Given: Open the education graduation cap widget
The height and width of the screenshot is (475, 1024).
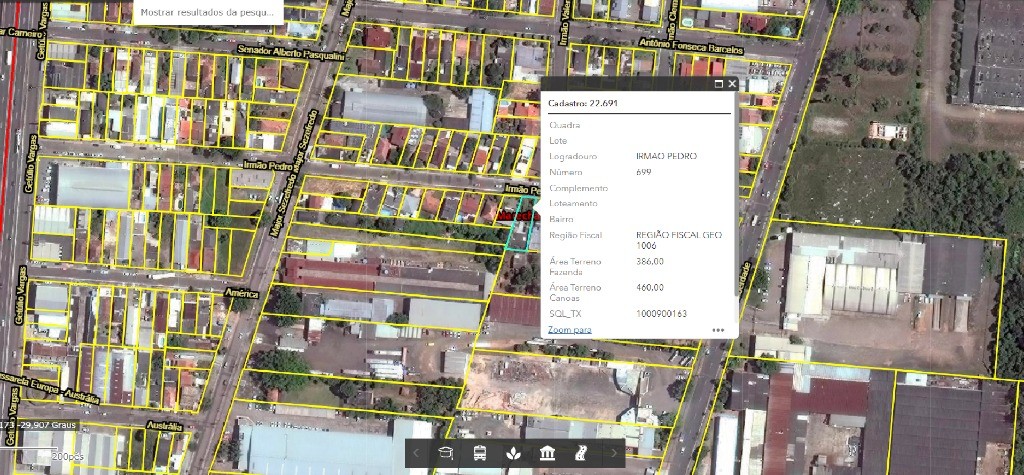Looking at the screenshot, I should pos(446,454).
